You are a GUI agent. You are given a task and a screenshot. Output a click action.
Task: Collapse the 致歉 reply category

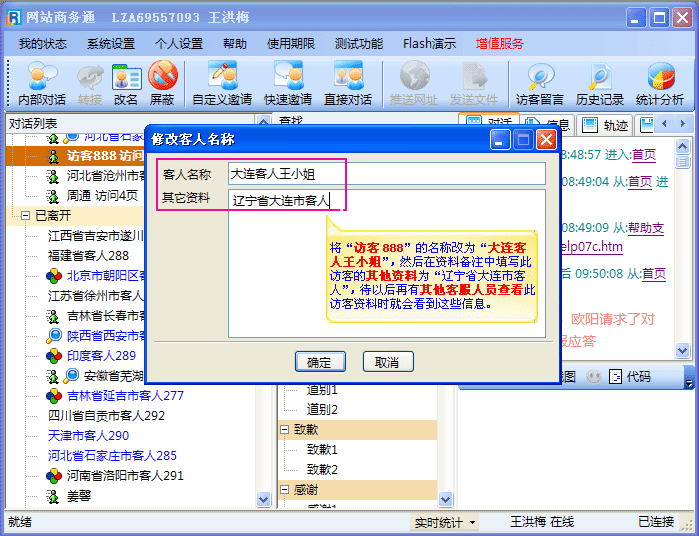284,430
